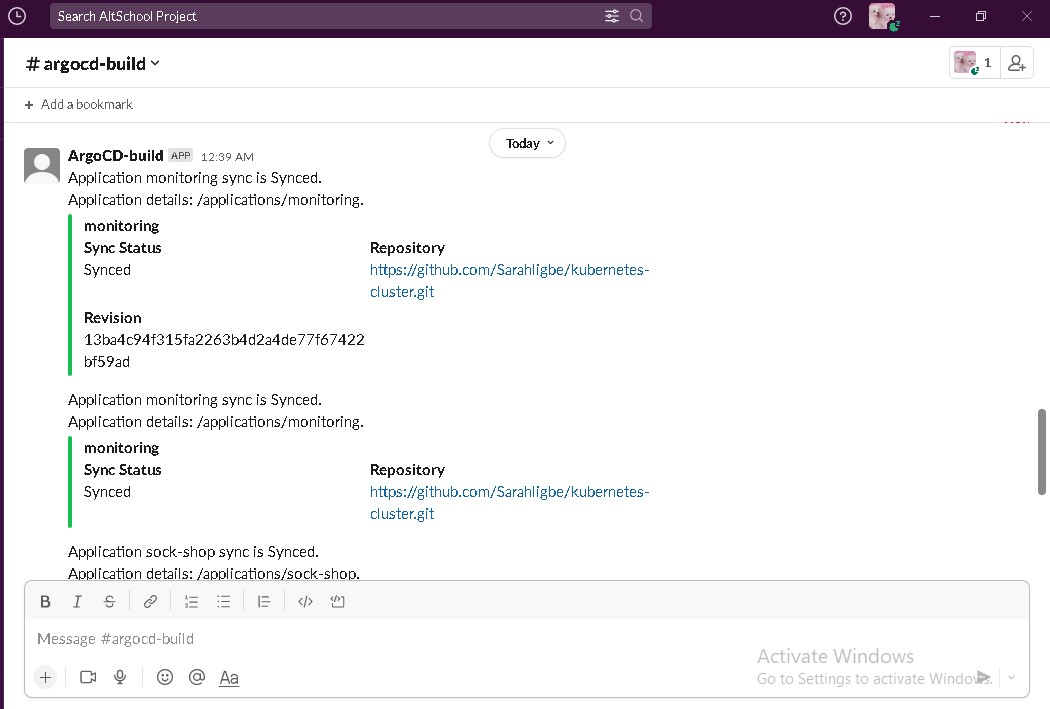
Task: Open second kubernetes-cluster.git repository link
Action: pyautogui.click(x=509, y=503)
